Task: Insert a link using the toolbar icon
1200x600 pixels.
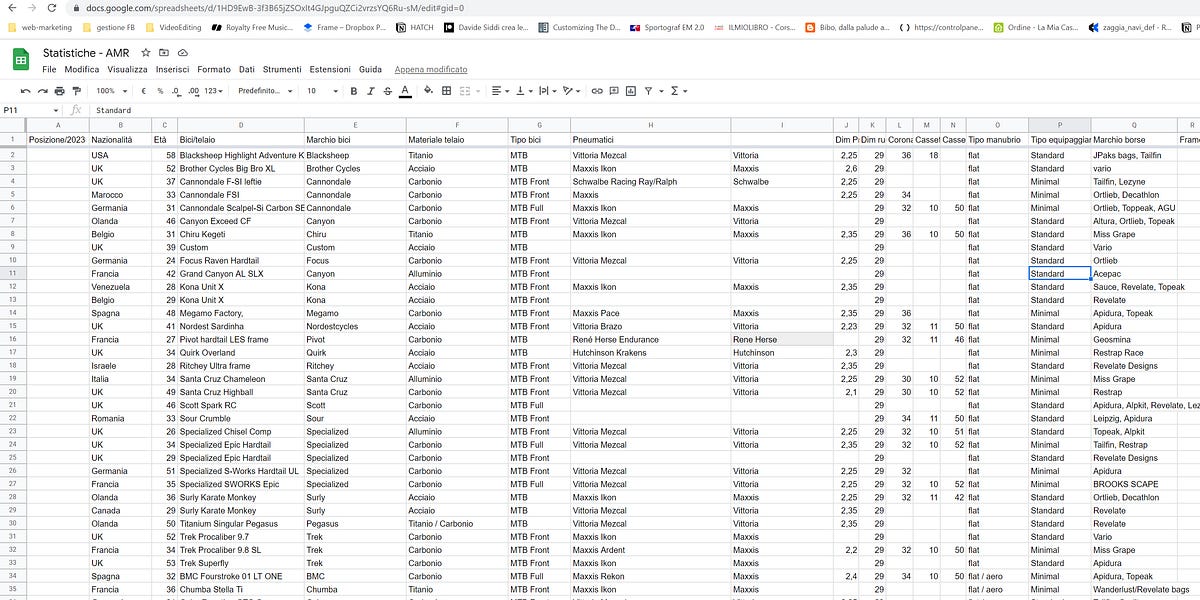Action: pos(595,91)
